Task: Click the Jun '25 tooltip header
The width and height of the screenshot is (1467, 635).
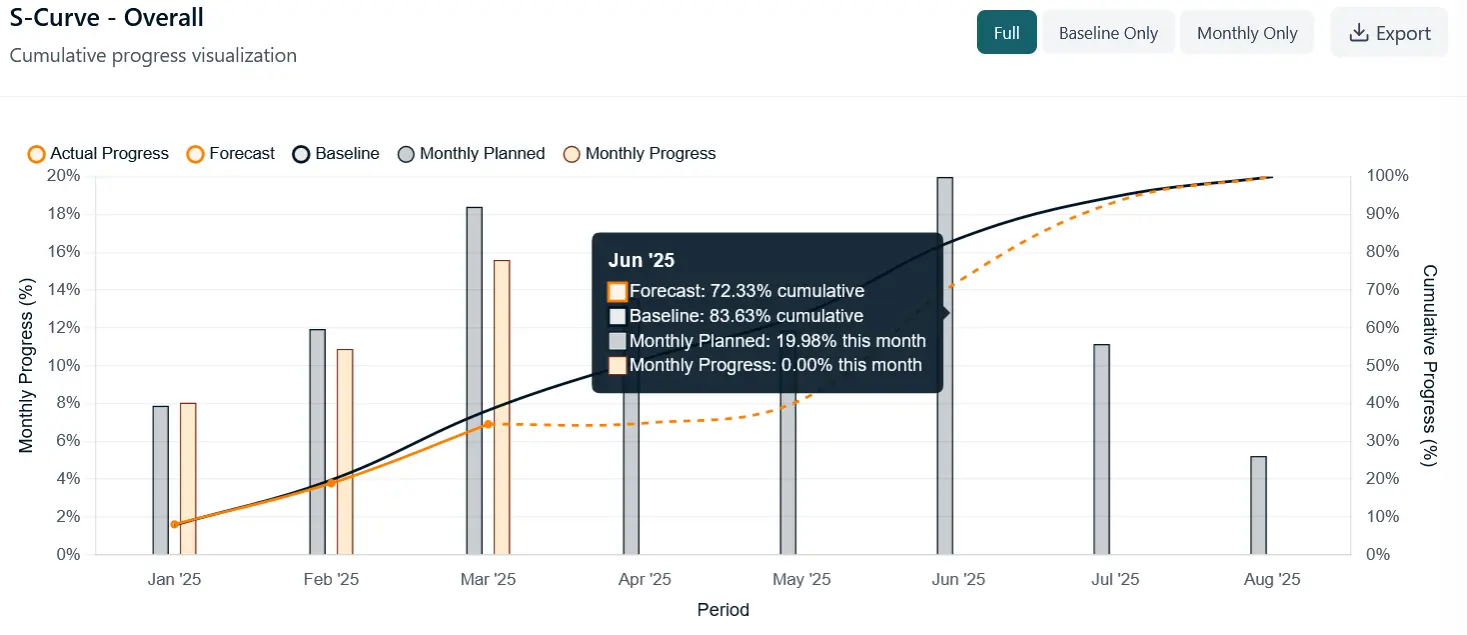Action: pos(641,259)
